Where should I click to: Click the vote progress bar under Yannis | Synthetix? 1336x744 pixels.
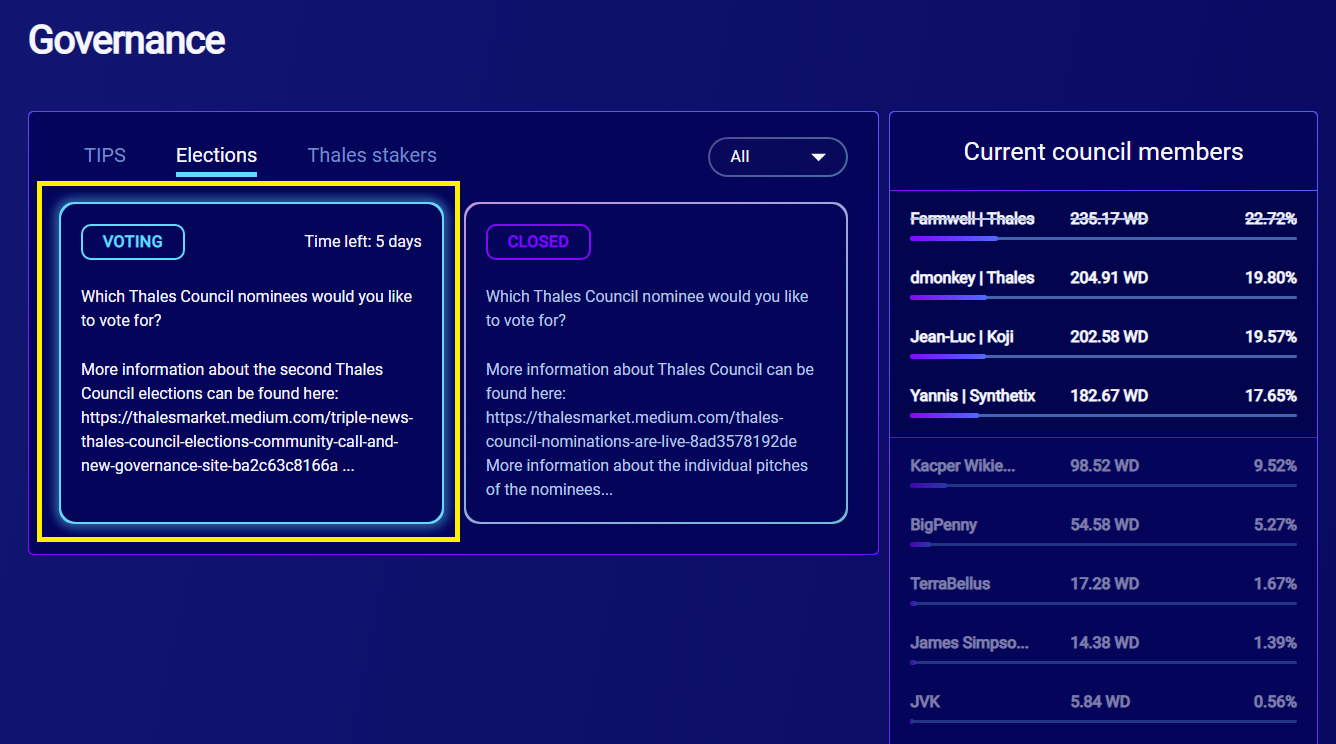tap(1103, 416)
